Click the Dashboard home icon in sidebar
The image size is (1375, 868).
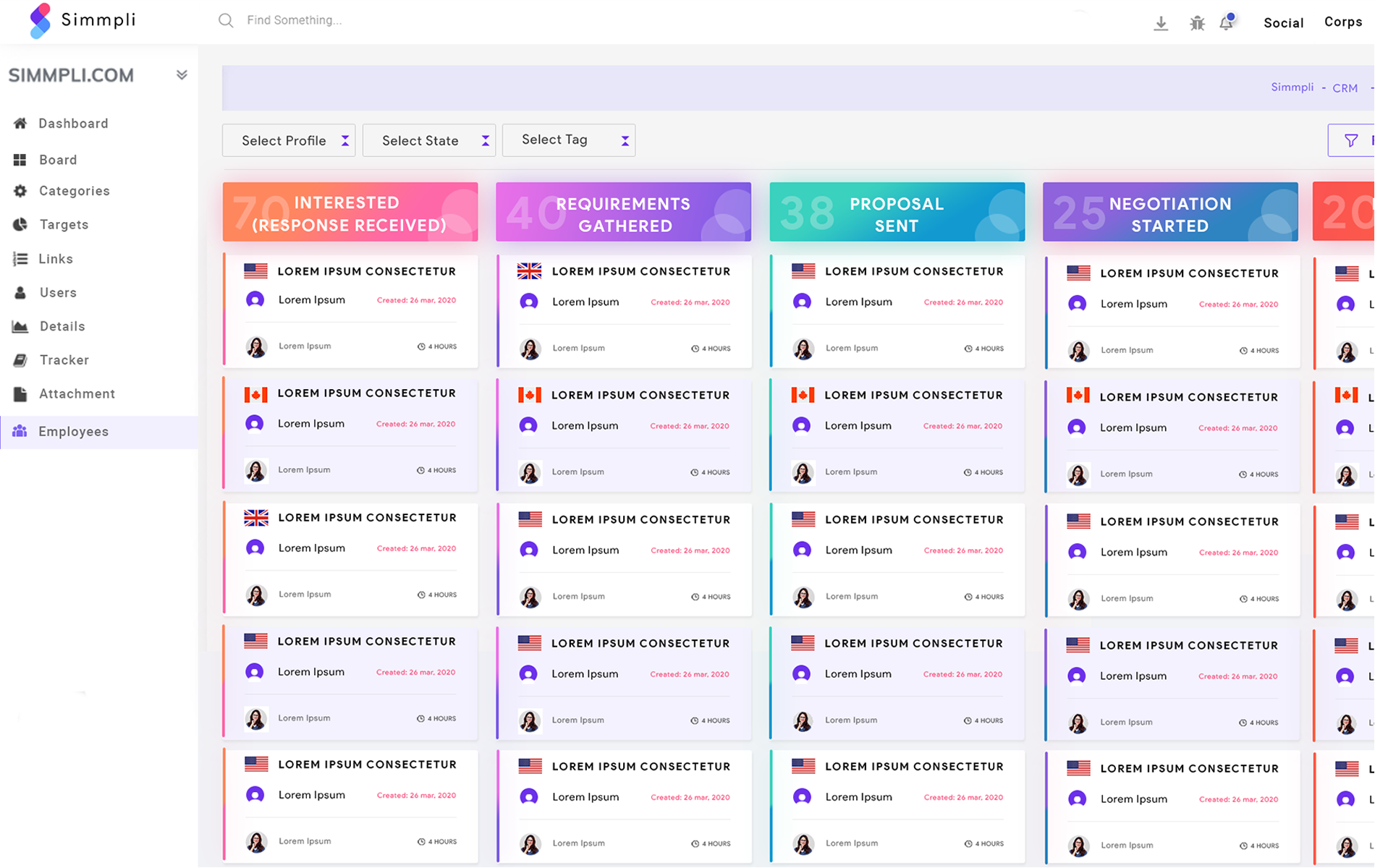20,124
